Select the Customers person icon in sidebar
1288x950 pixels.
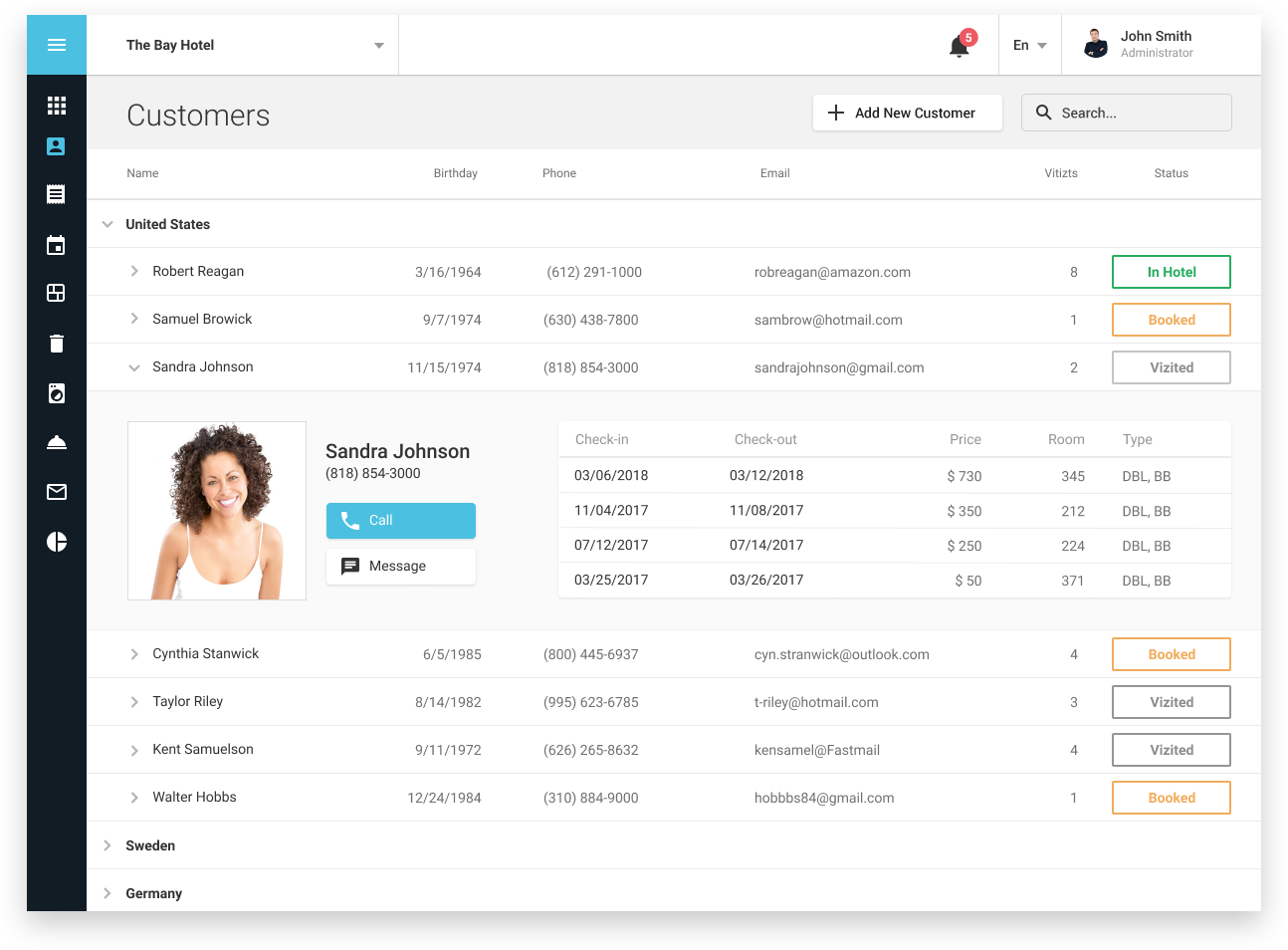pyautogui.click(x=57, y=146)
